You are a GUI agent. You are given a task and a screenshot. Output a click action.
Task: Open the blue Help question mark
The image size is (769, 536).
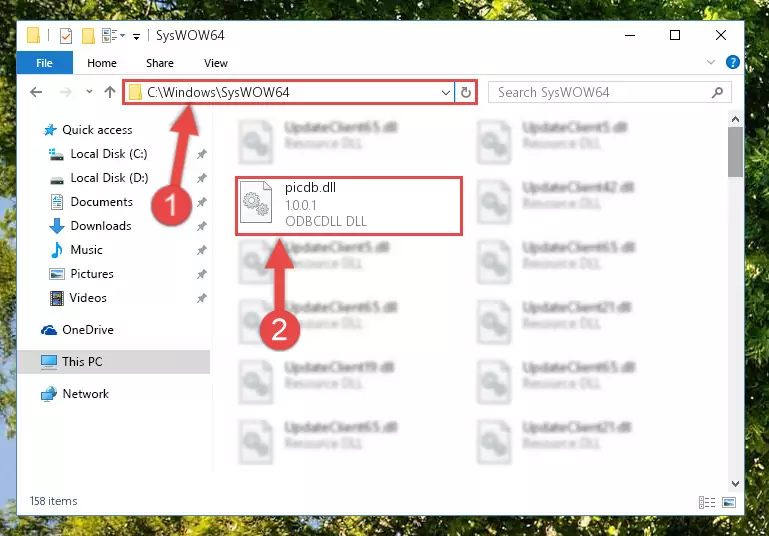tap(733, 62)
